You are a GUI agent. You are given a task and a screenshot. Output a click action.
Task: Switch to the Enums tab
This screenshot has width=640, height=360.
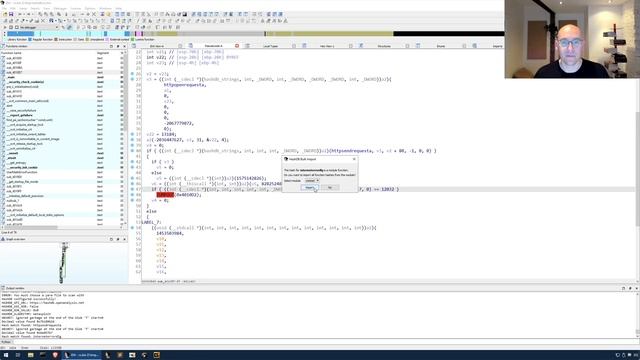[x=441, y=46]
